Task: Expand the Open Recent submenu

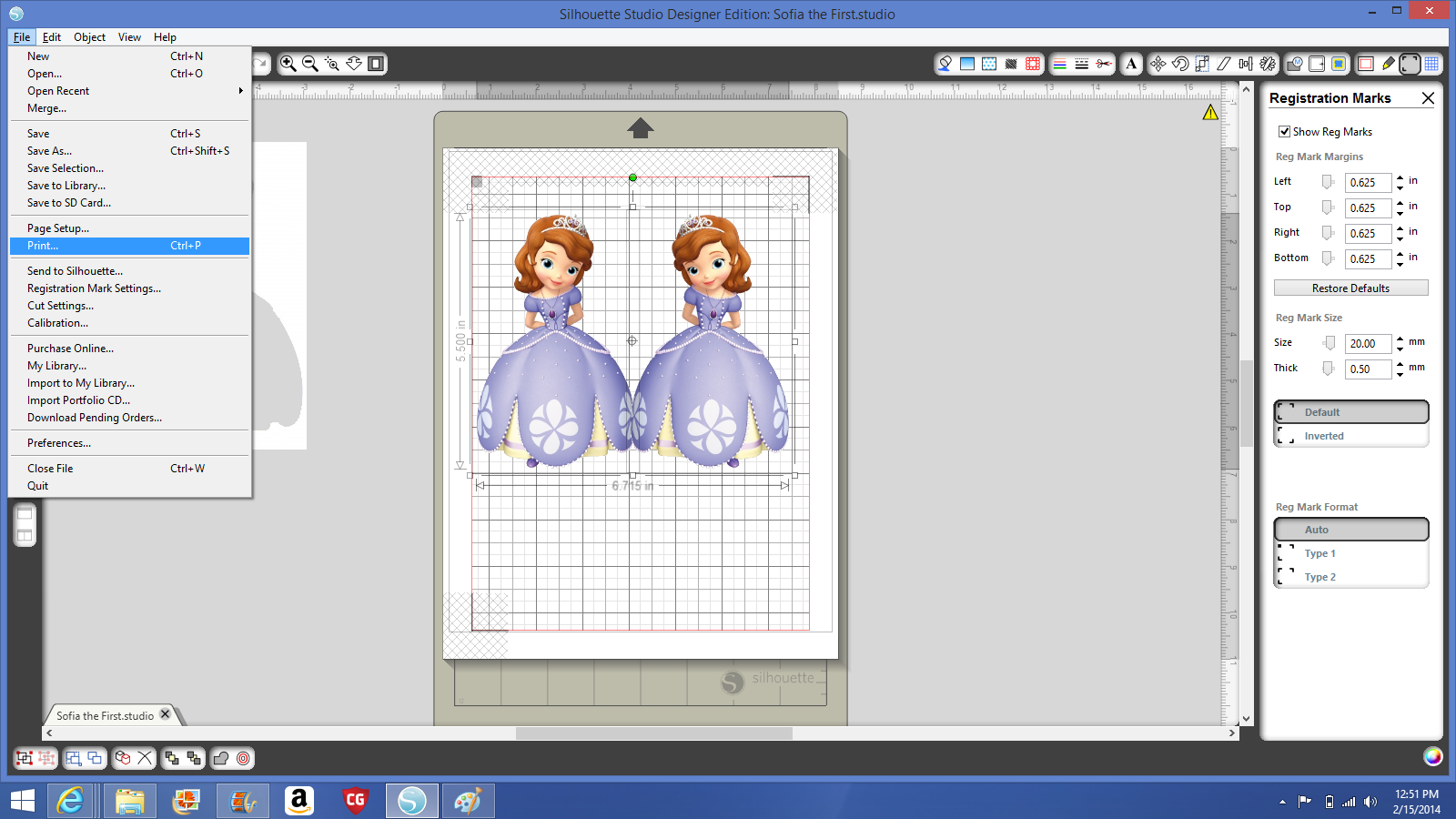Action: pyautogui.click(x=129, y=91)
